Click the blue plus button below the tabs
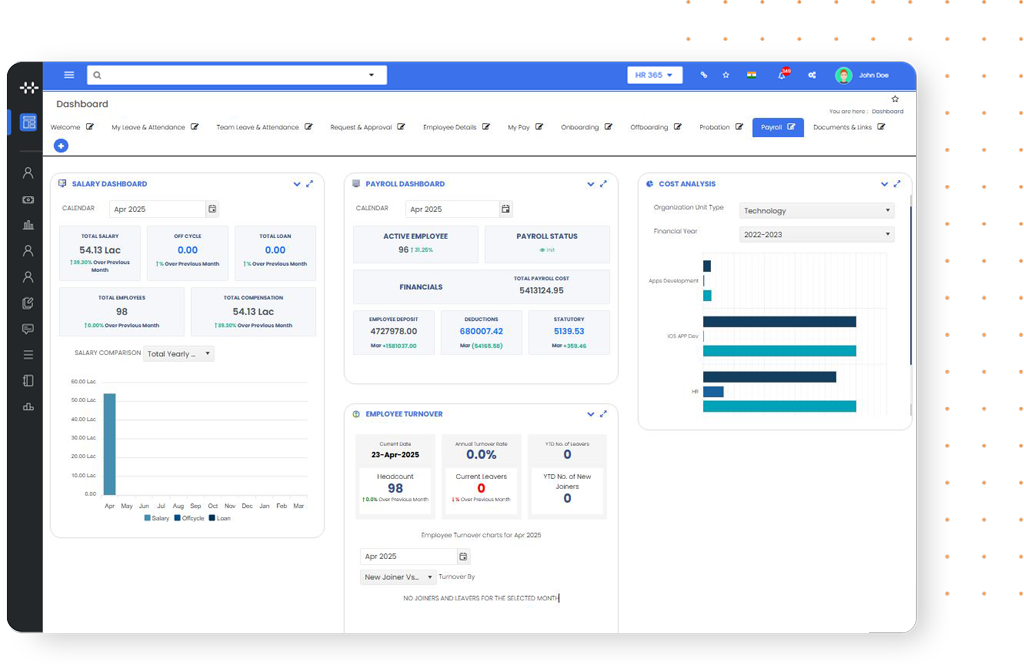Image resolution: width=1024 pixels, height=671 pixels. point(61,145)
